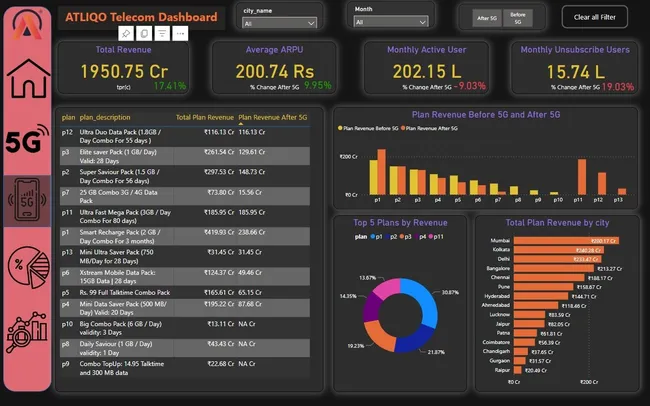
Task: Open the 5G wireless signal page icon
Action: 27,139
